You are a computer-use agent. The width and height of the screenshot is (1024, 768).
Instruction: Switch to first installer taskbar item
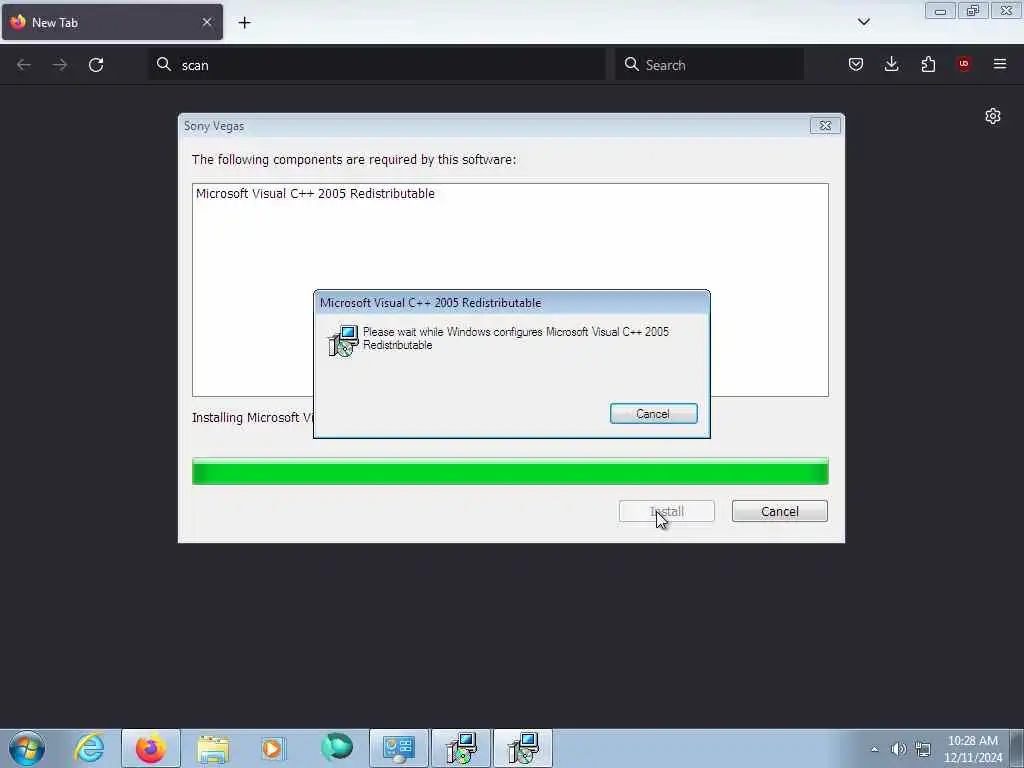point(460,748)
